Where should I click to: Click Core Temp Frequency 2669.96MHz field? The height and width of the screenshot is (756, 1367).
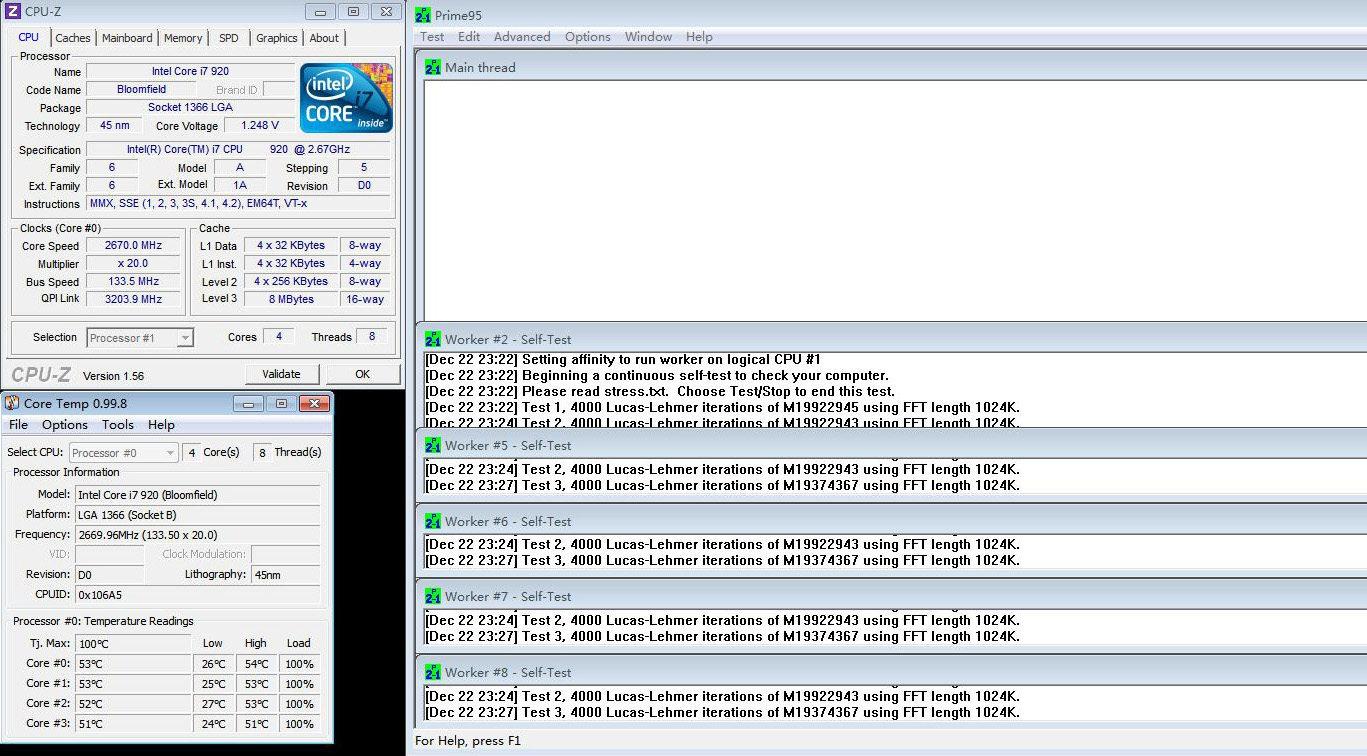click(x=198, y=535)
